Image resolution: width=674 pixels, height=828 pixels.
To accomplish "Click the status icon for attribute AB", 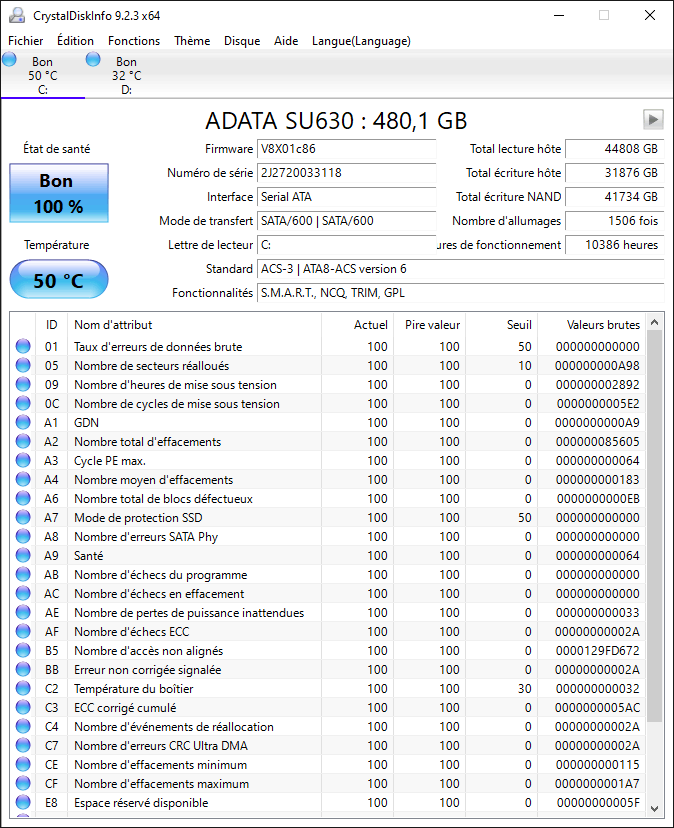I will [23, 574].
